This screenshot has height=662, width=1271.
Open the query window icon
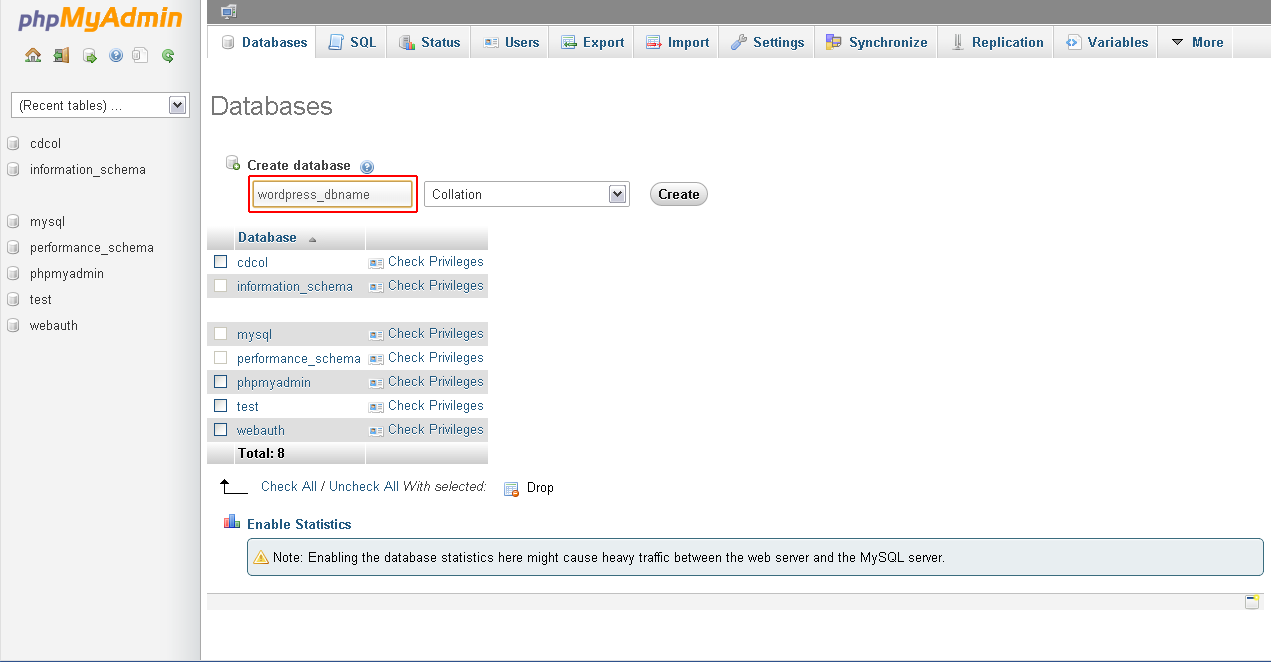point(89,56)
